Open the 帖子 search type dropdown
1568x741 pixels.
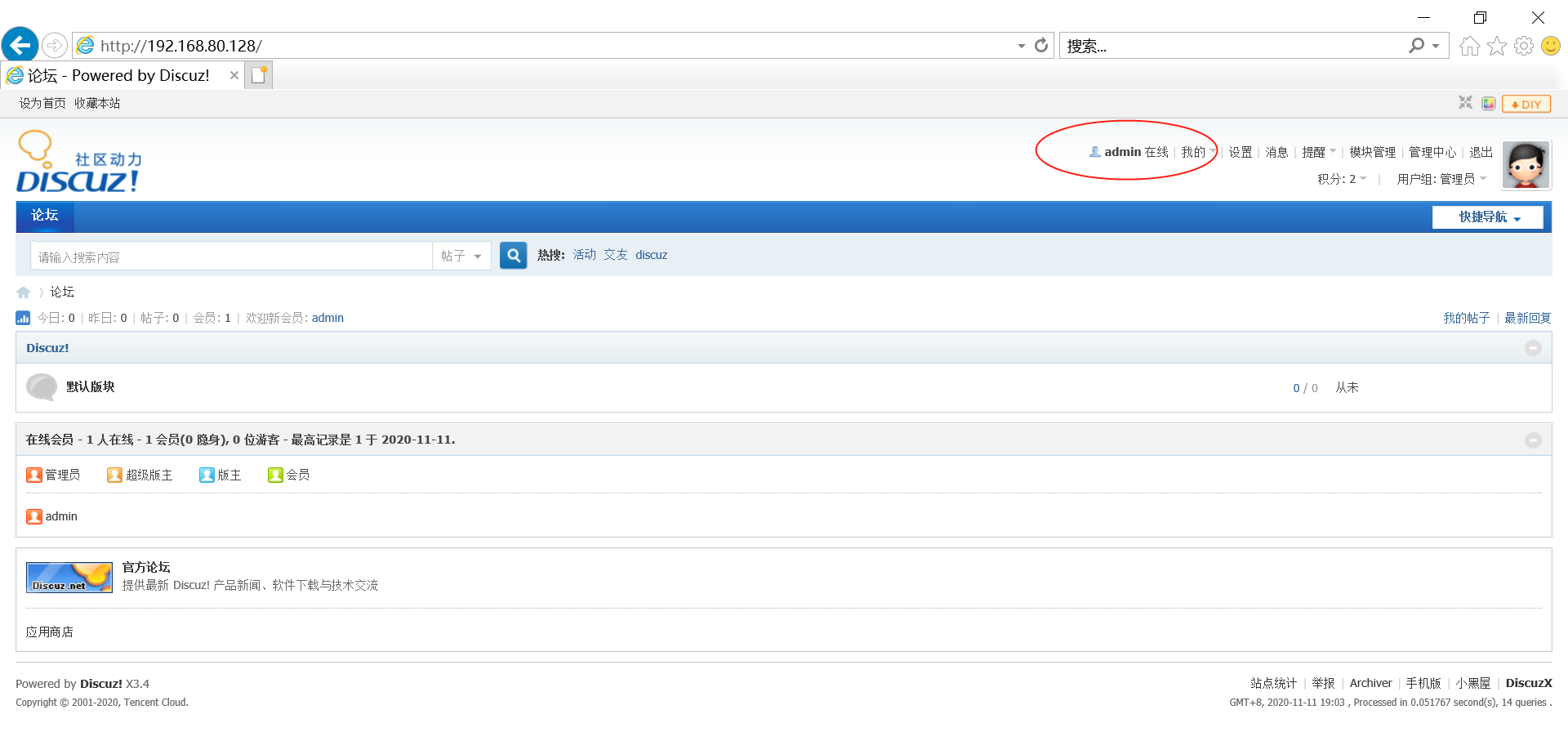[x=461, y=256]
